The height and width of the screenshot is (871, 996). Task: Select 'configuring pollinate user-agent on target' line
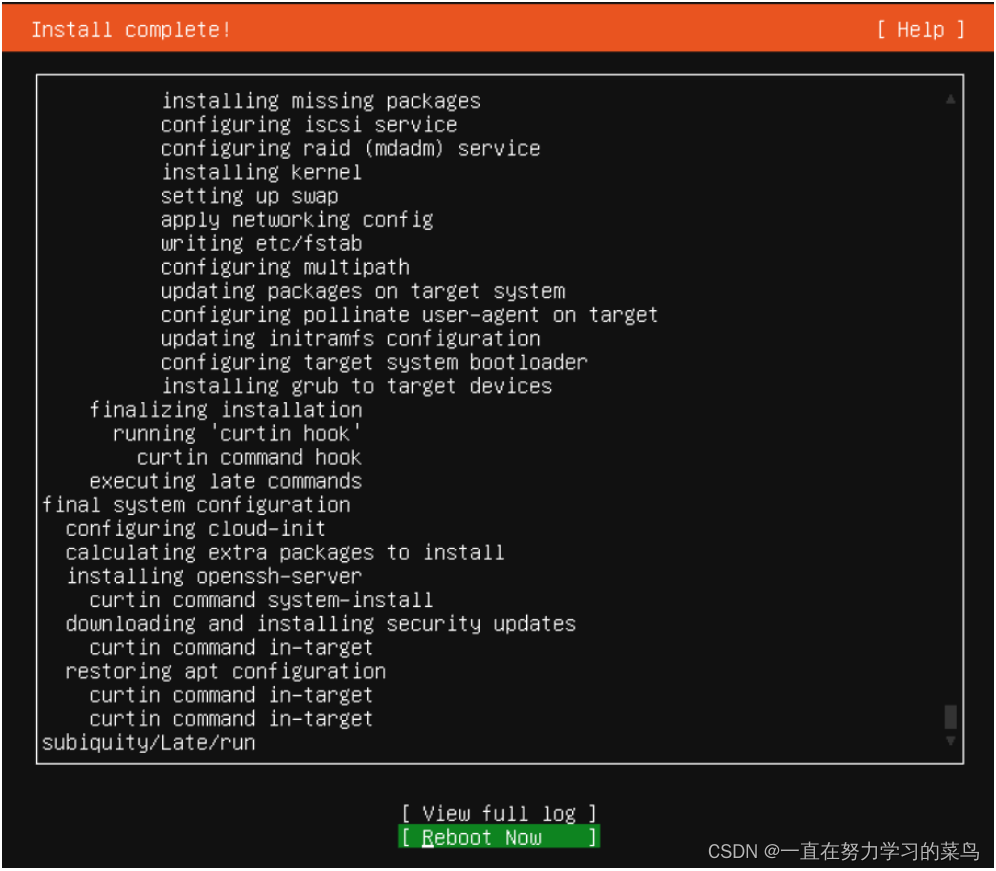point(409,315)
